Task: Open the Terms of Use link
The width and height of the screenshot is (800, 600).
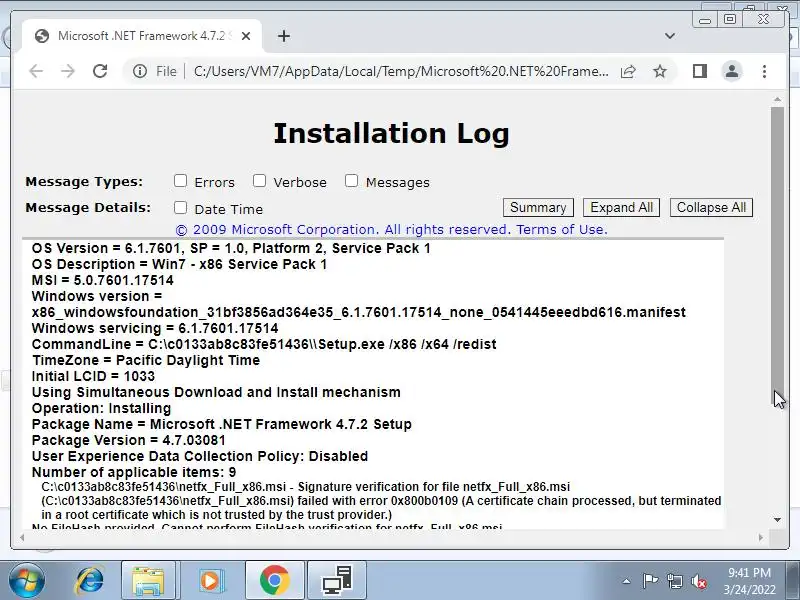Action: click(x=562, y=230)
